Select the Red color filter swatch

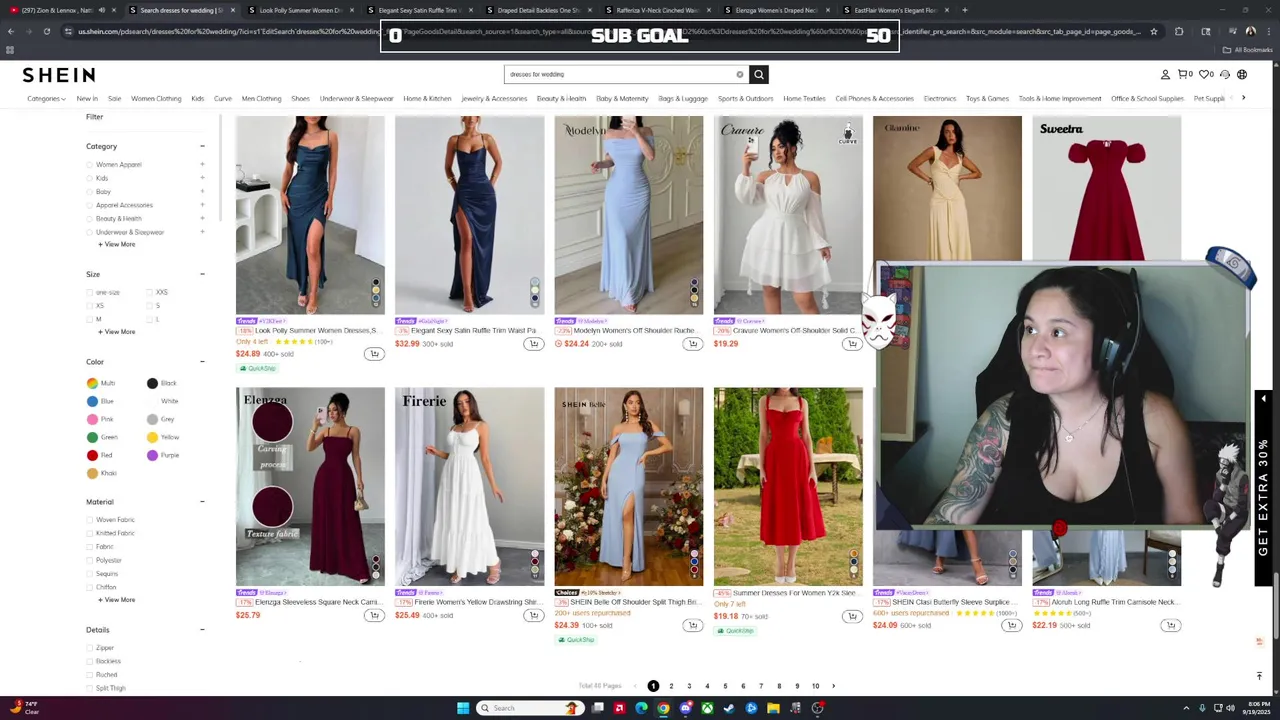coord(93,455)
